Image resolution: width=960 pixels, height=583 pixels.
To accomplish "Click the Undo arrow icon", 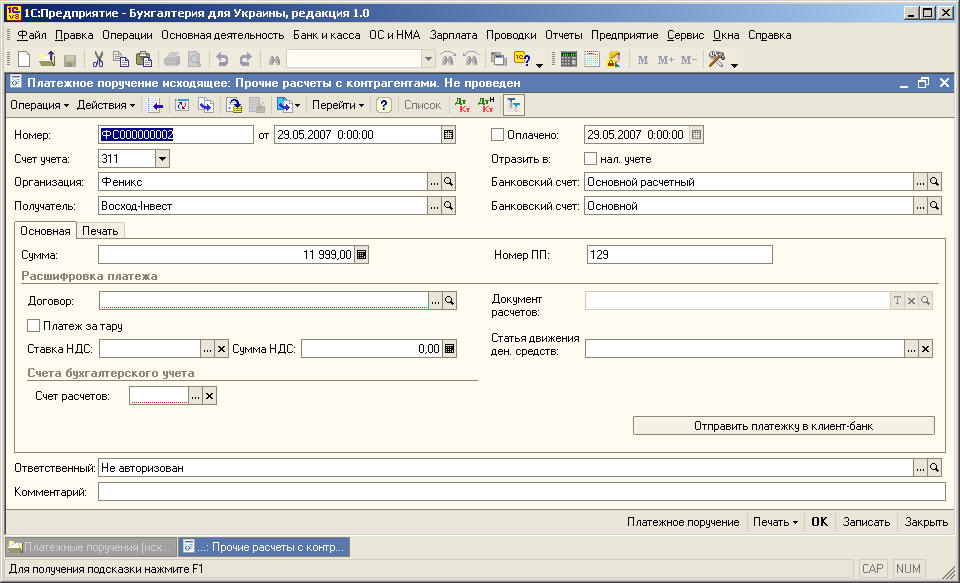I will [222, 59].
